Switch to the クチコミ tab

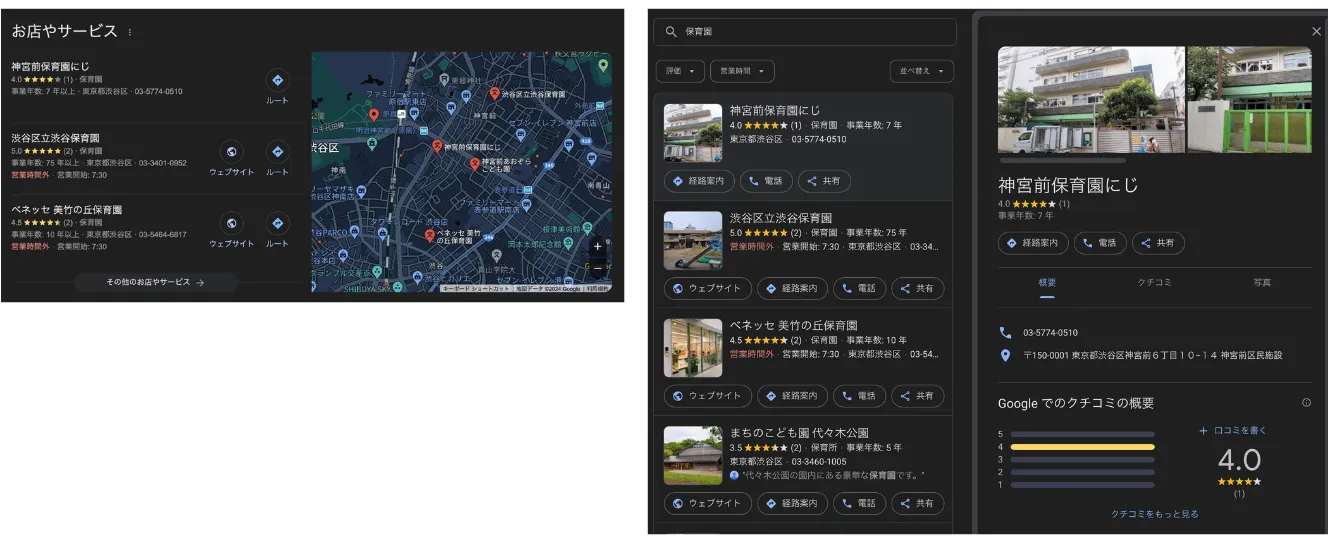(1154, 283)
